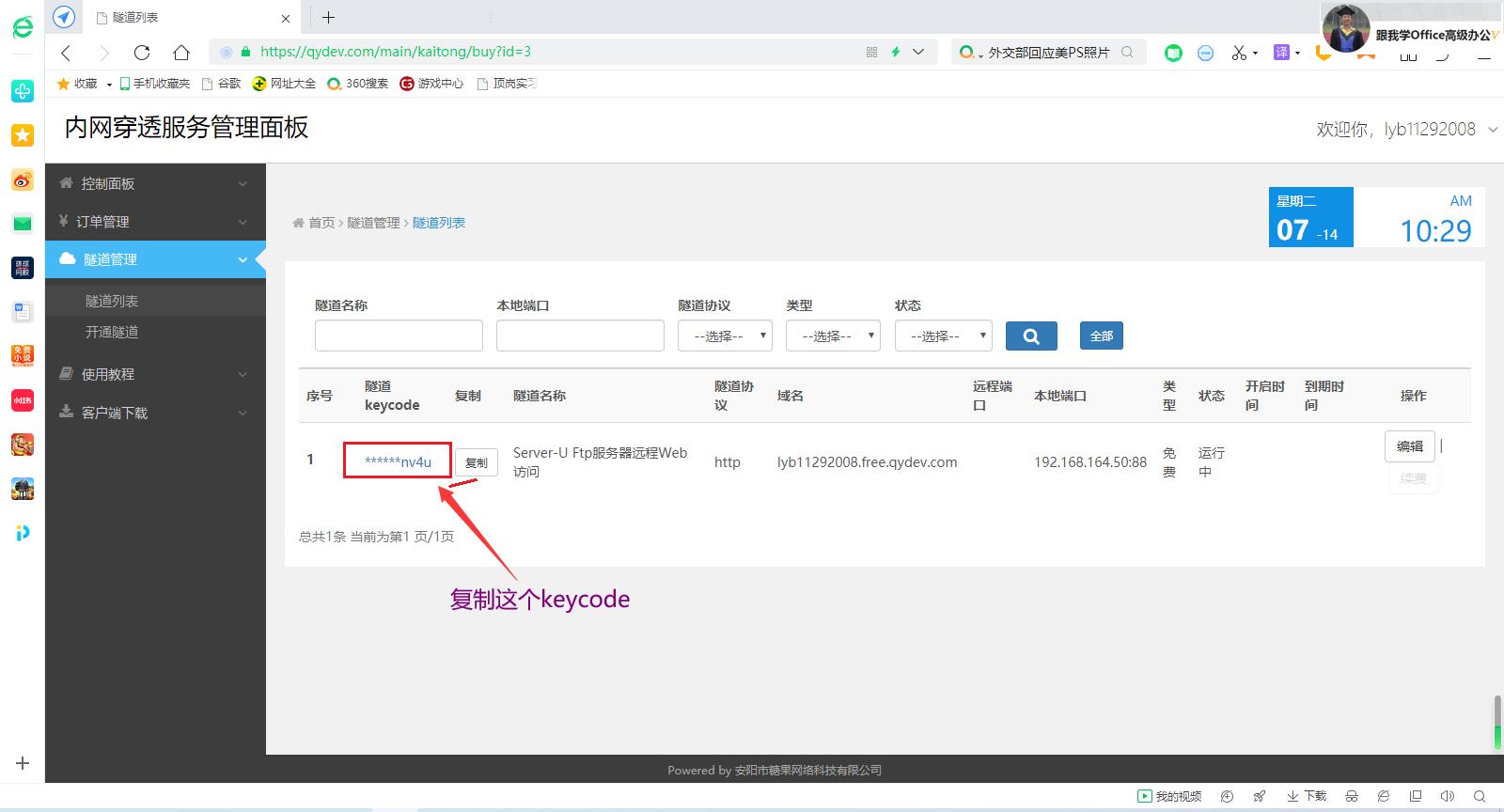Open the 状态 select dropdown

(943, 336)
